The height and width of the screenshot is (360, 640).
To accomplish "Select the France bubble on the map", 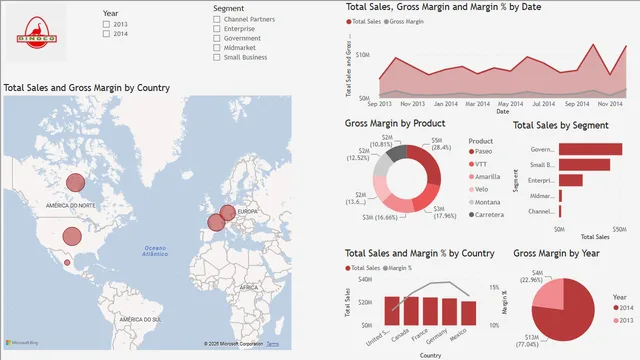I will pyautogui.click(x=216, y=222).
